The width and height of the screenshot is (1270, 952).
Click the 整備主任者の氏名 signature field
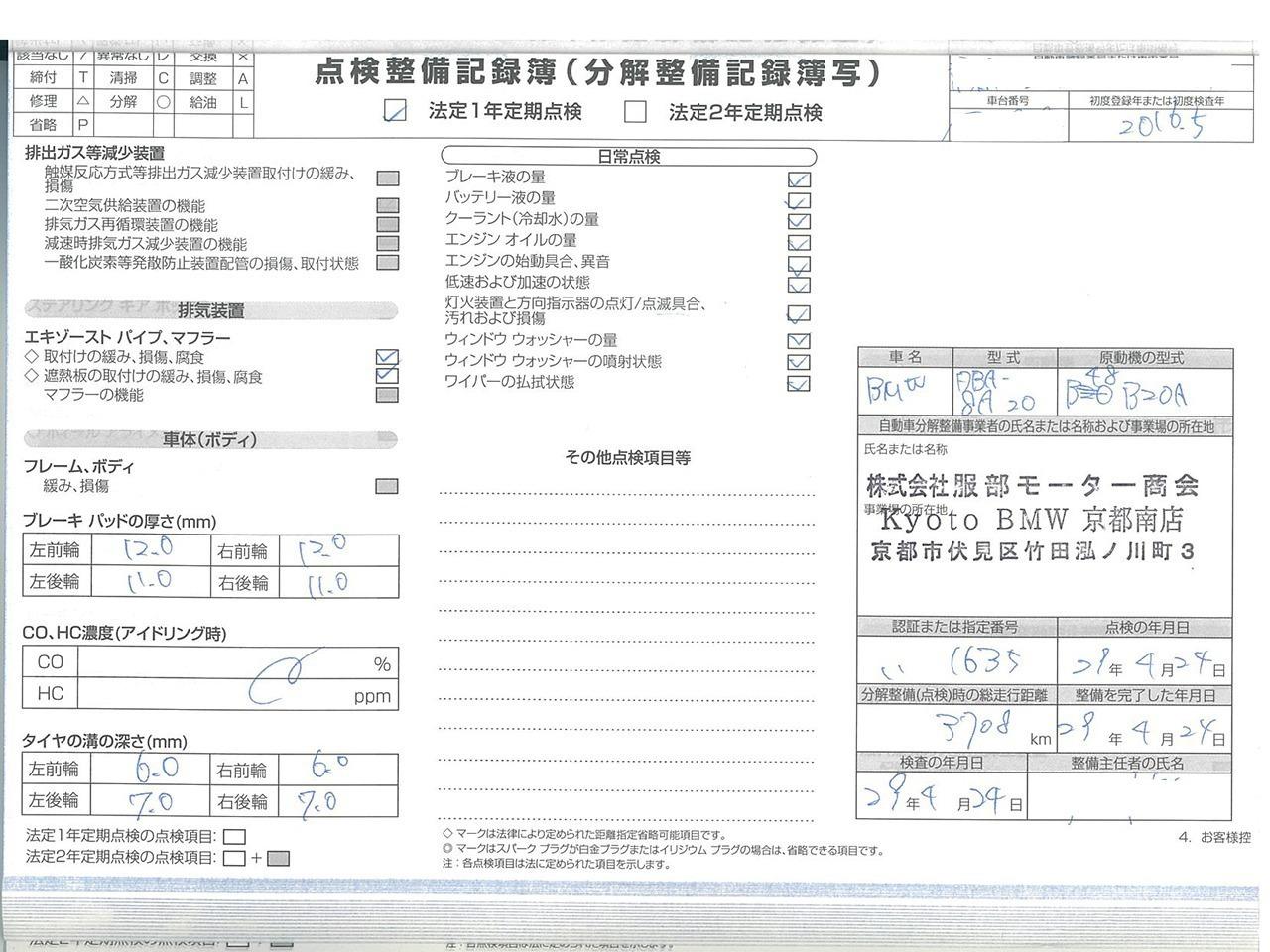[1129, 796]
